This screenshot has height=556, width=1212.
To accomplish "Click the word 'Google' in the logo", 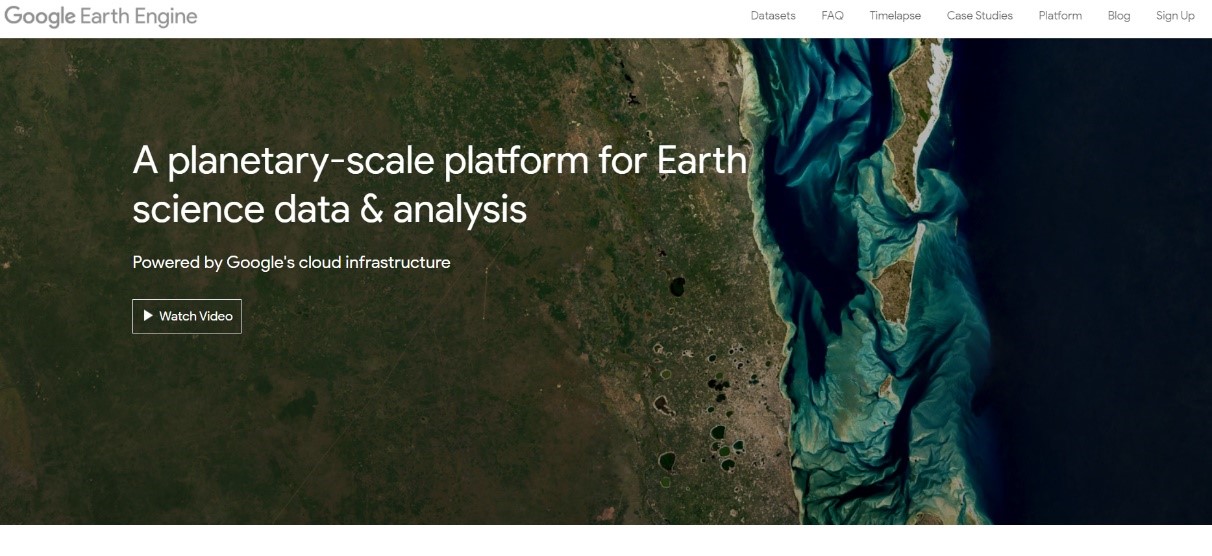I will (40, 16).
